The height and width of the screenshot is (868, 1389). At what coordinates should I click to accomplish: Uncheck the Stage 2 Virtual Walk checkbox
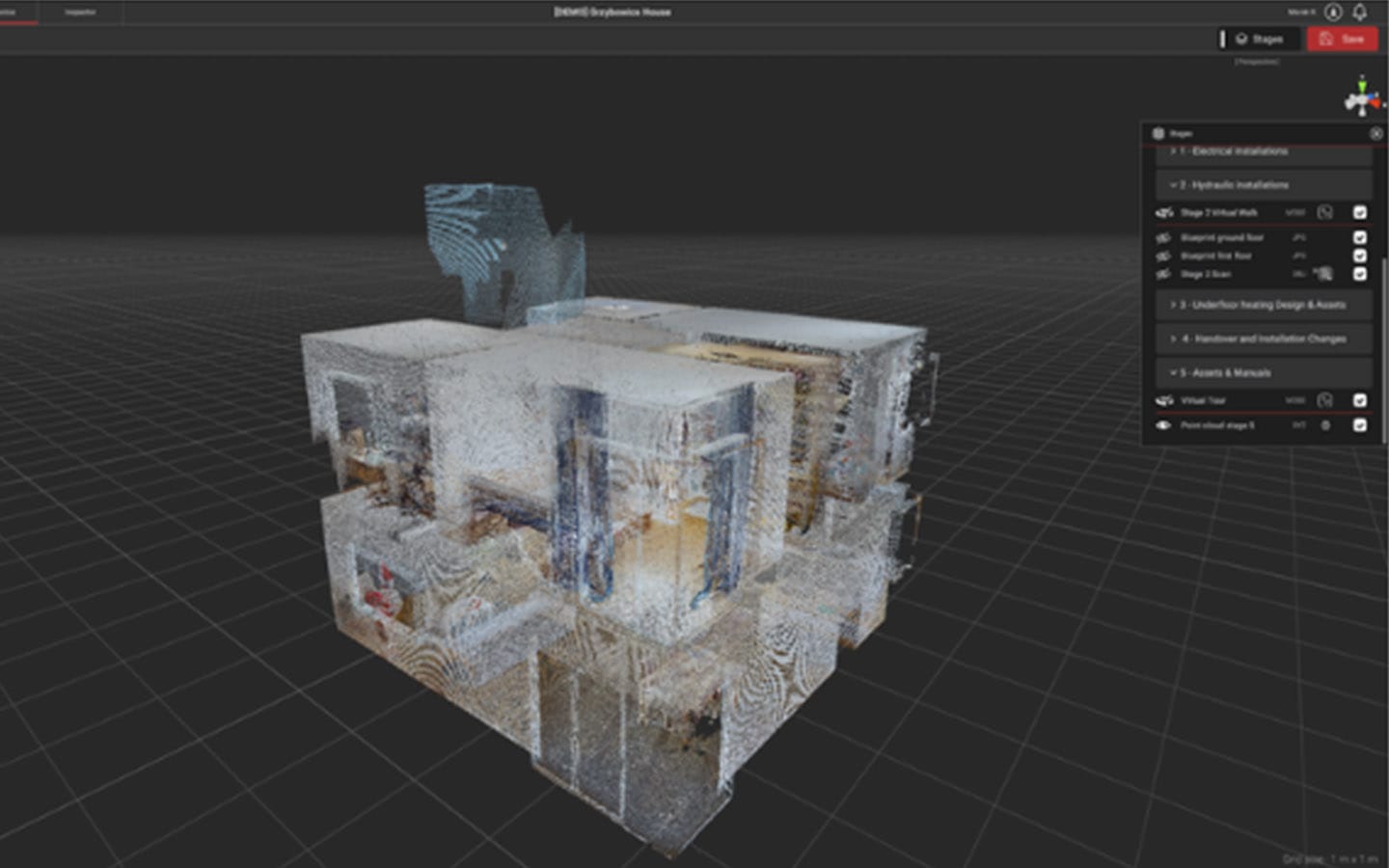point(1360,213)
